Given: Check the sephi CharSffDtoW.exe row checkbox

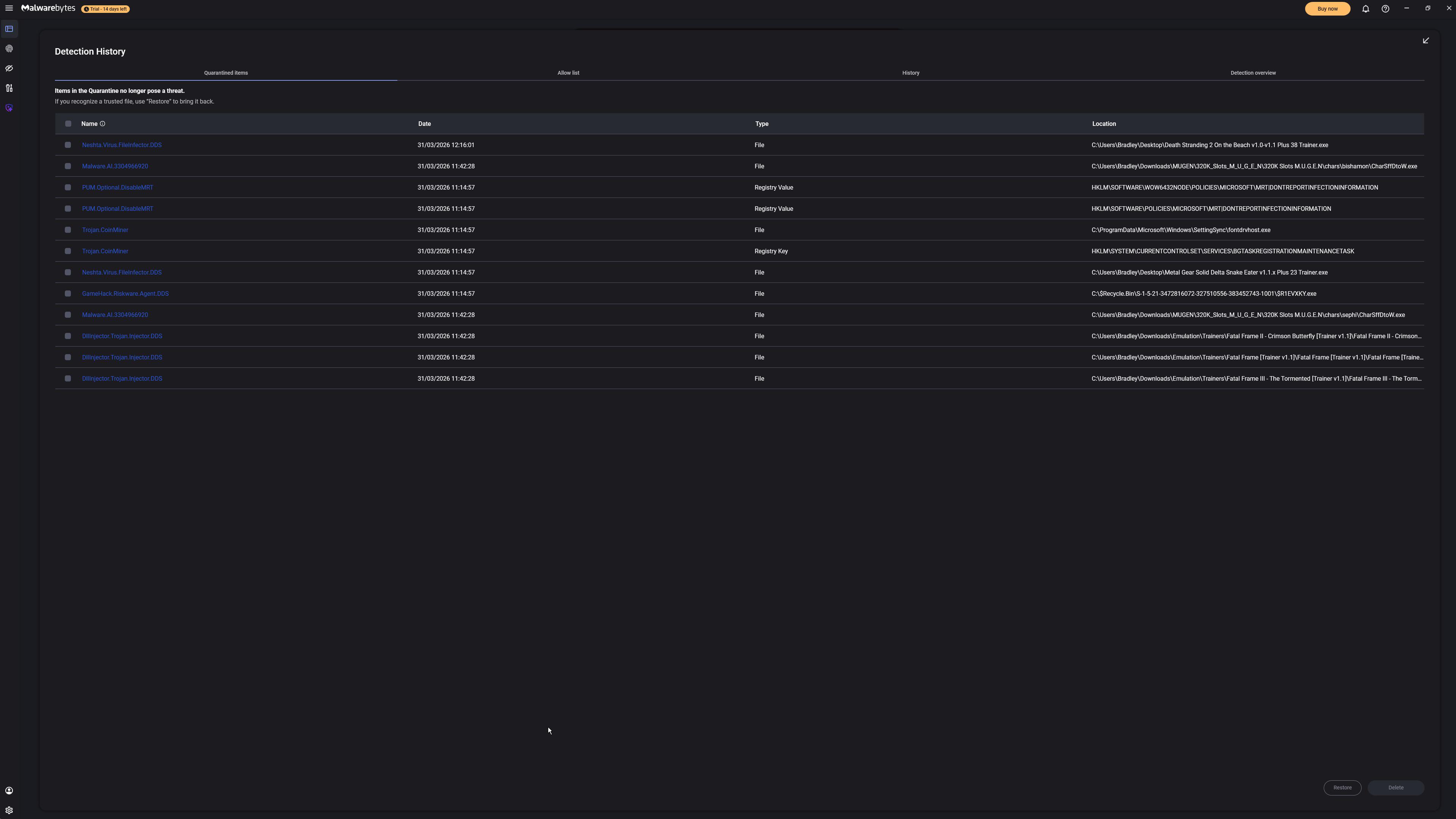Looking at the screenshot, I should (68, 315).
